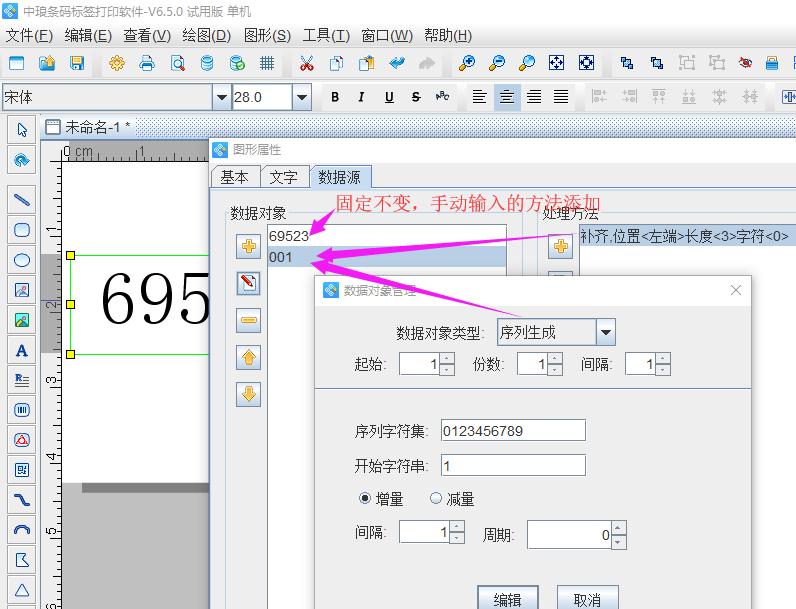Image resolution: width=796 pixels, height=609 pixels.
Task: Click the new document icon in toolbar
Action: (x=17, y=63)
